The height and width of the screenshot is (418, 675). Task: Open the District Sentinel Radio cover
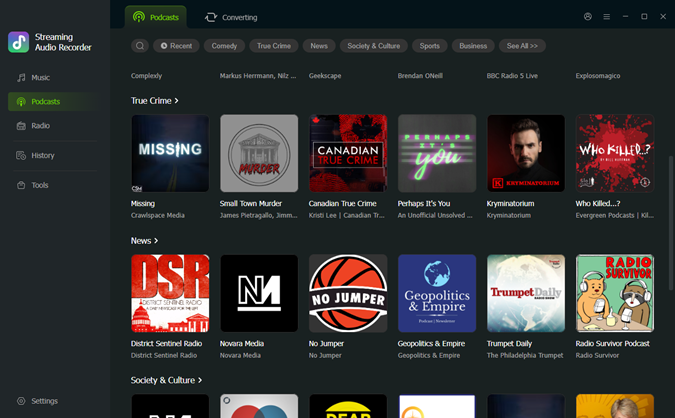coord(170,293)
